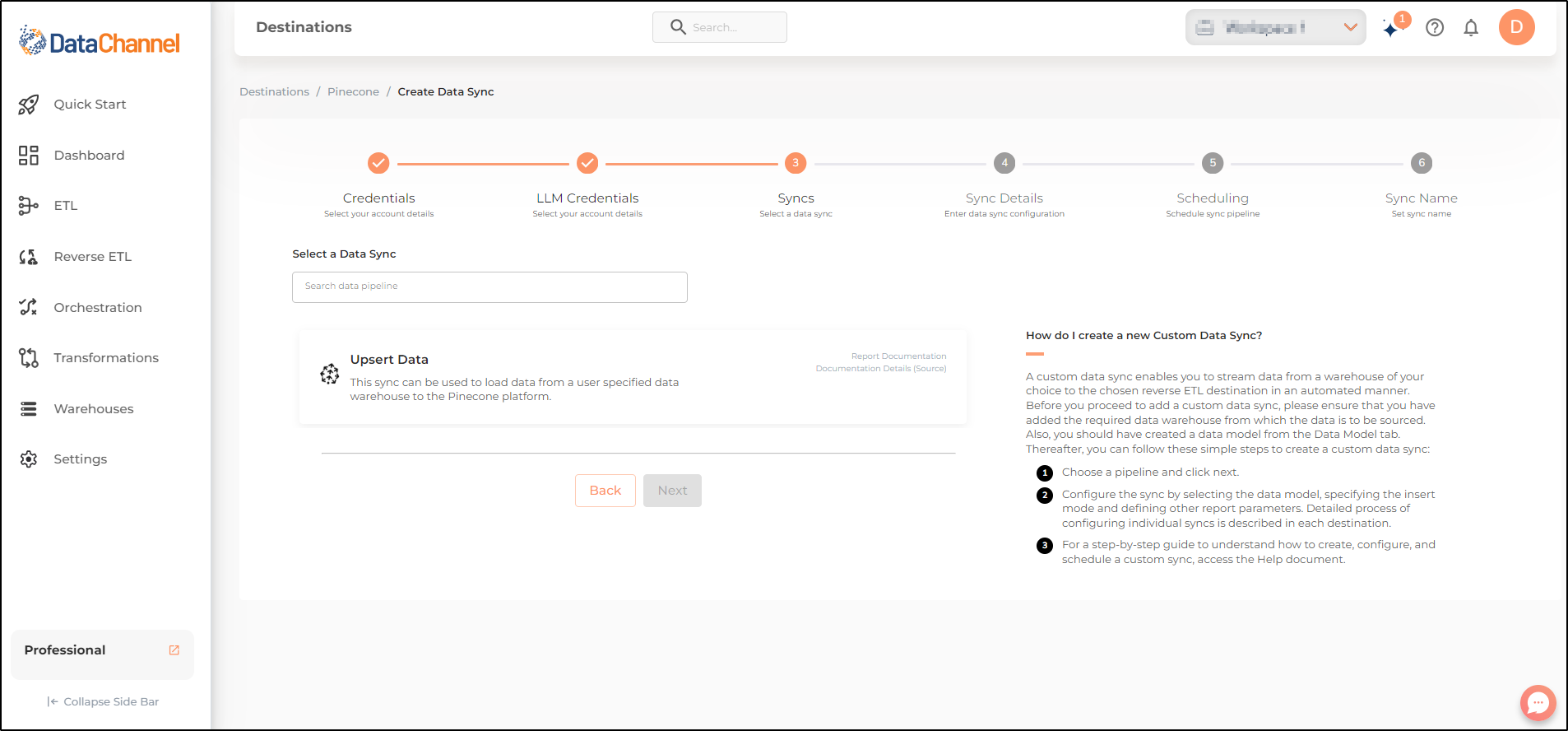
Task: Collapse the side bar
Action: click(x=103, y=702)
